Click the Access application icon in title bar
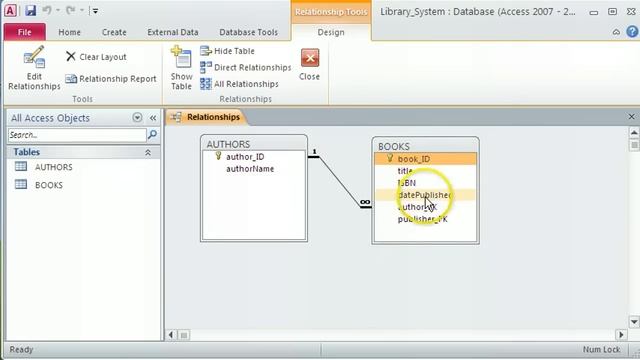 [x=10, y=11]
